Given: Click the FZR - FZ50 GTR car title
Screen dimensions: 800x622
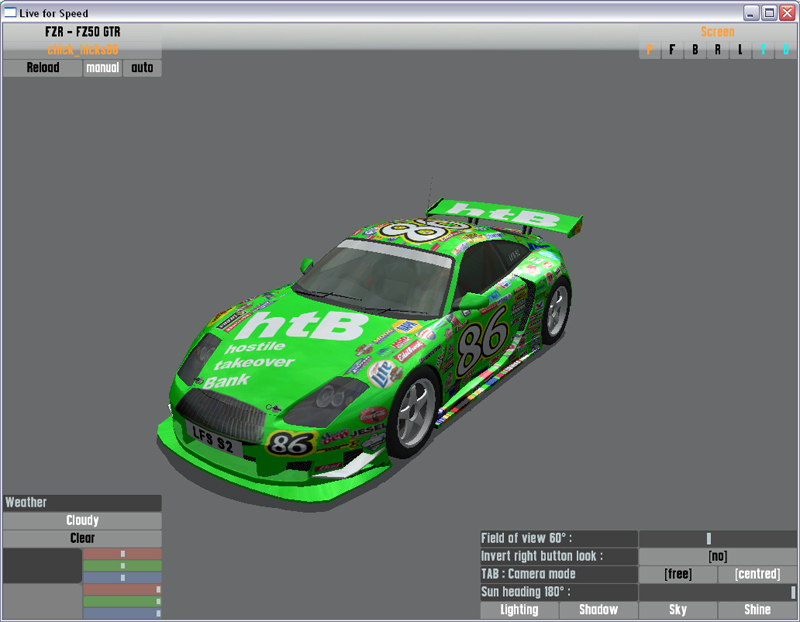Looking at the screenshot, I should point(83,32).
